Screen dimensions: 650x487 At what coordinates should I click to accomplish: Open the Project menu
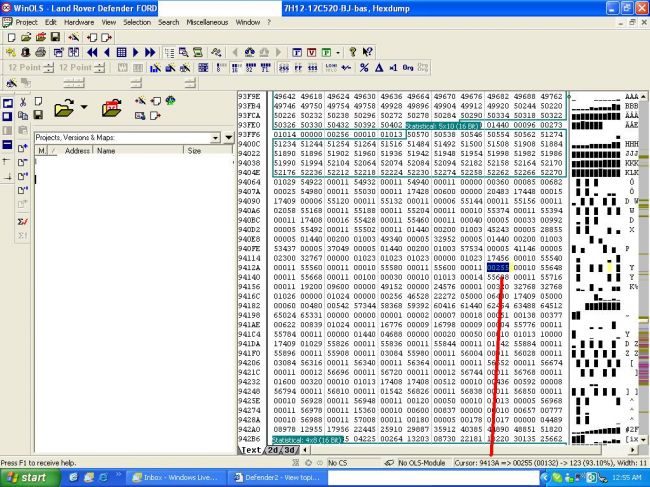click(x=27, y=22)
